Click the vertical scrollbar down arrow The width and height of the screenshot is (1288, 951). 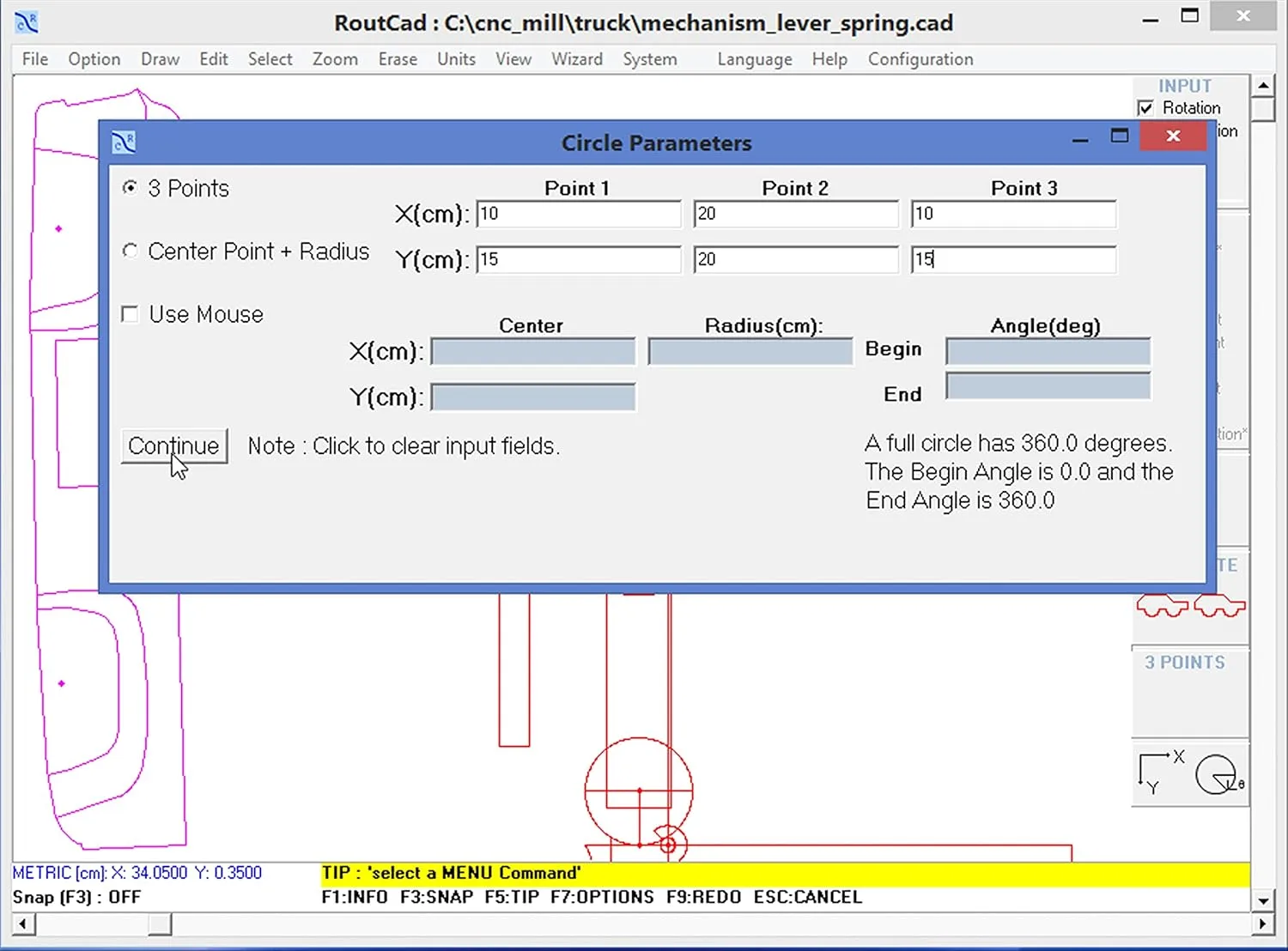(x=1263, y=900)
